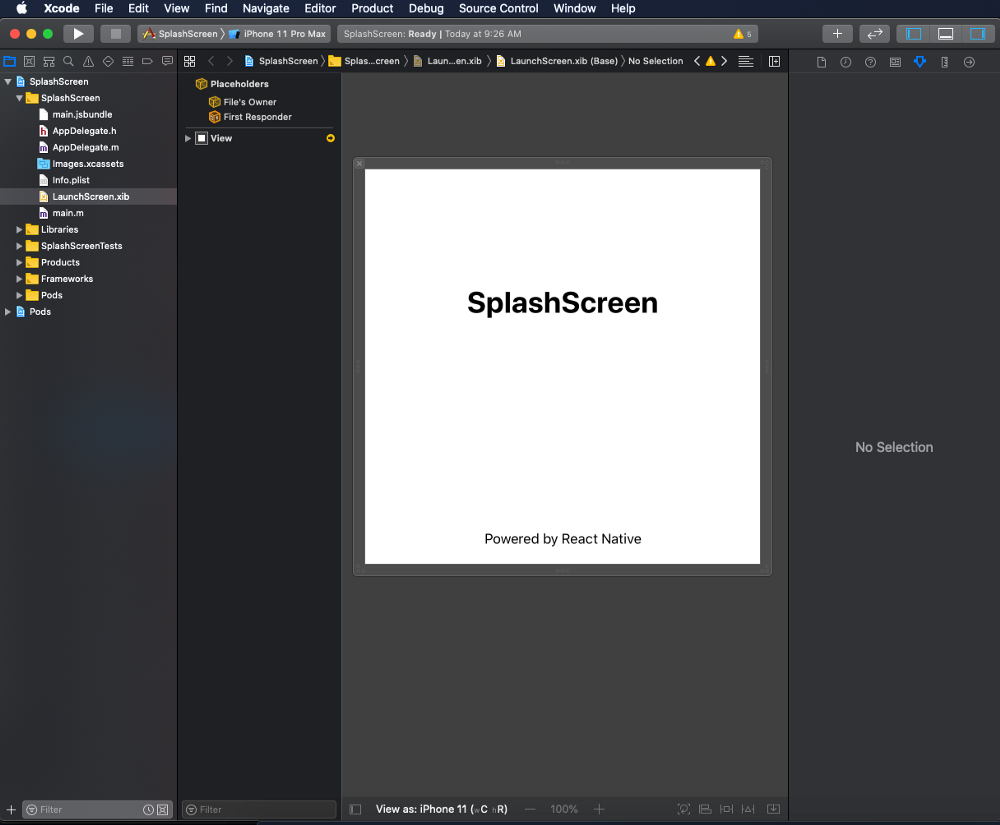
Task: Open the Source Control menu
Action: coord(498,8)
